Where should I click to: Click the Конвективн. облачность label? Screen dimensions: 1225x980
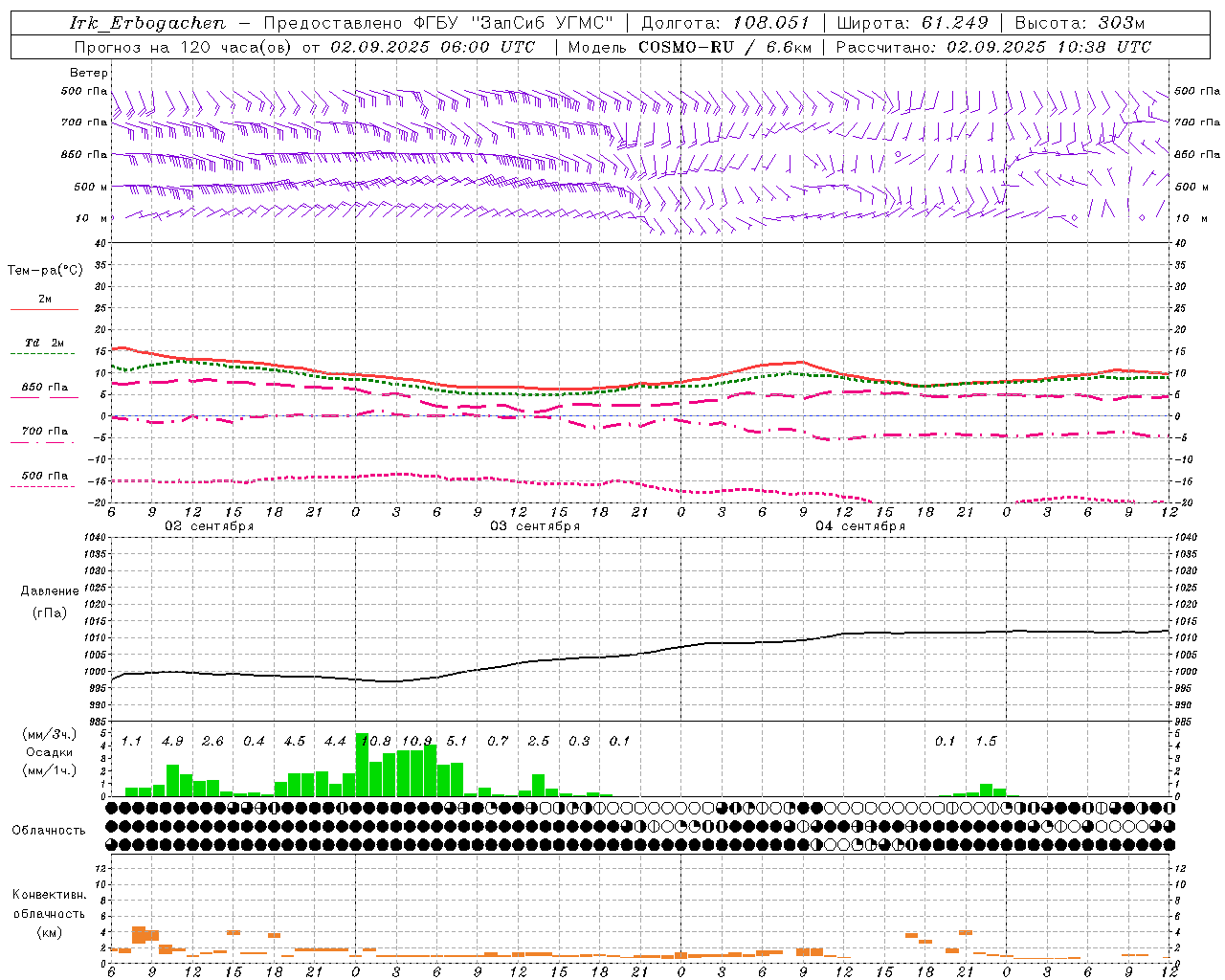tap(49, 904)
